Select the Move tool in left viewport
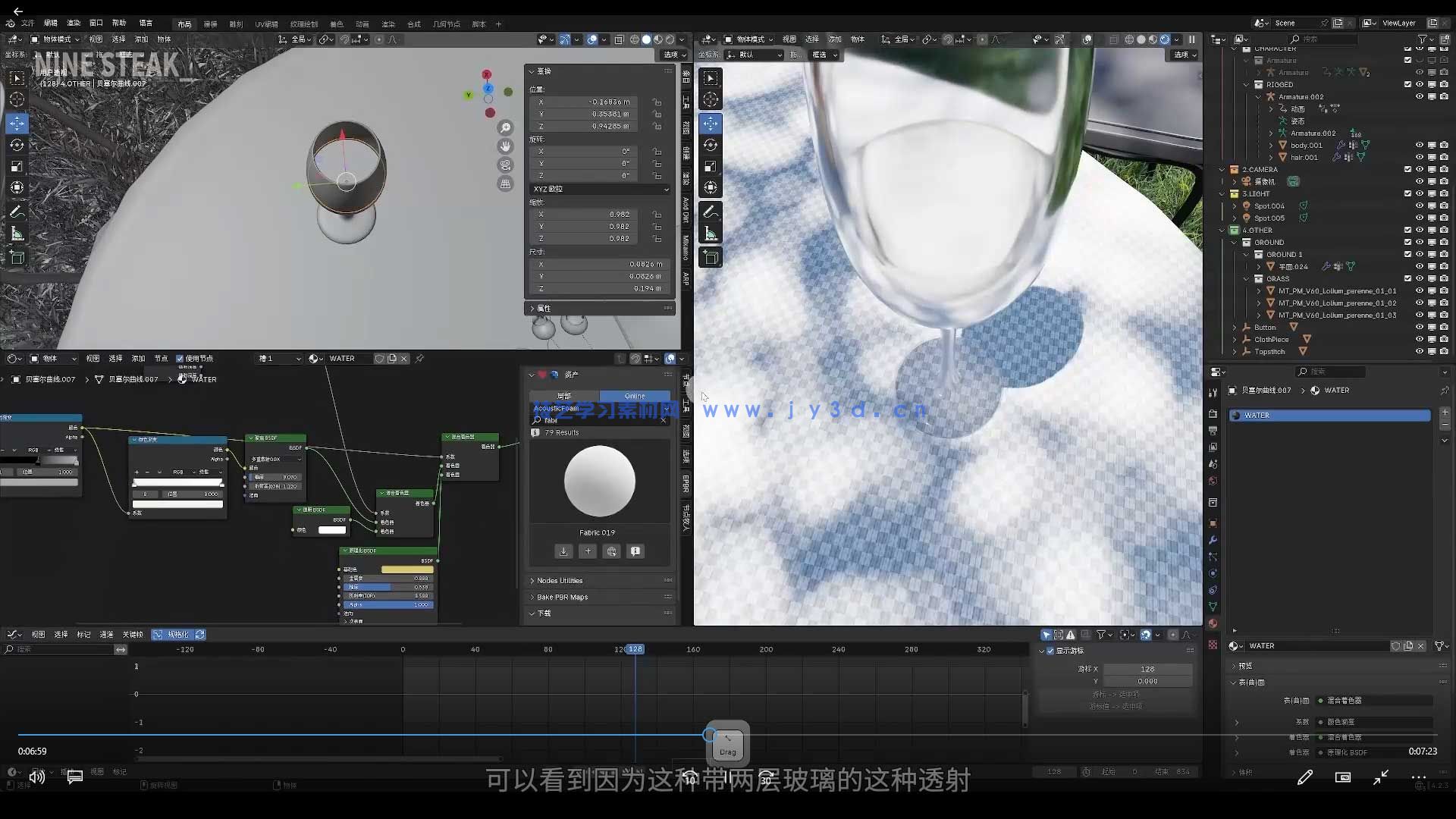 (x=17, y=123)
